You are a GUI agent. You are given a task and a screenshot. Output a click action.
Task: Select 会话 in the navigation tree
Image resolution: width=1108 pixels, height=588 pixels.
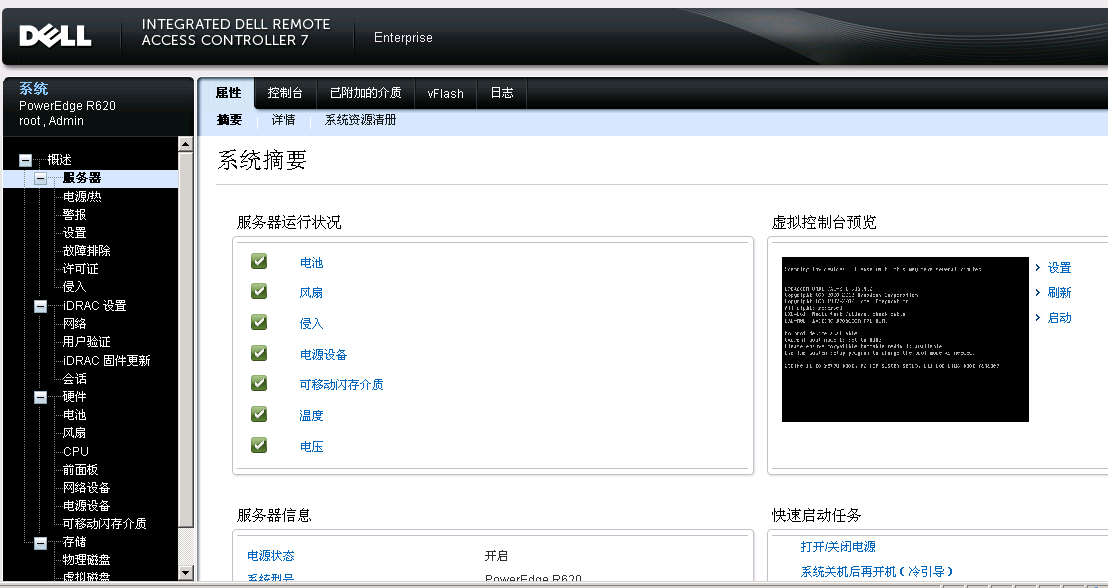[x=74, y=379]
